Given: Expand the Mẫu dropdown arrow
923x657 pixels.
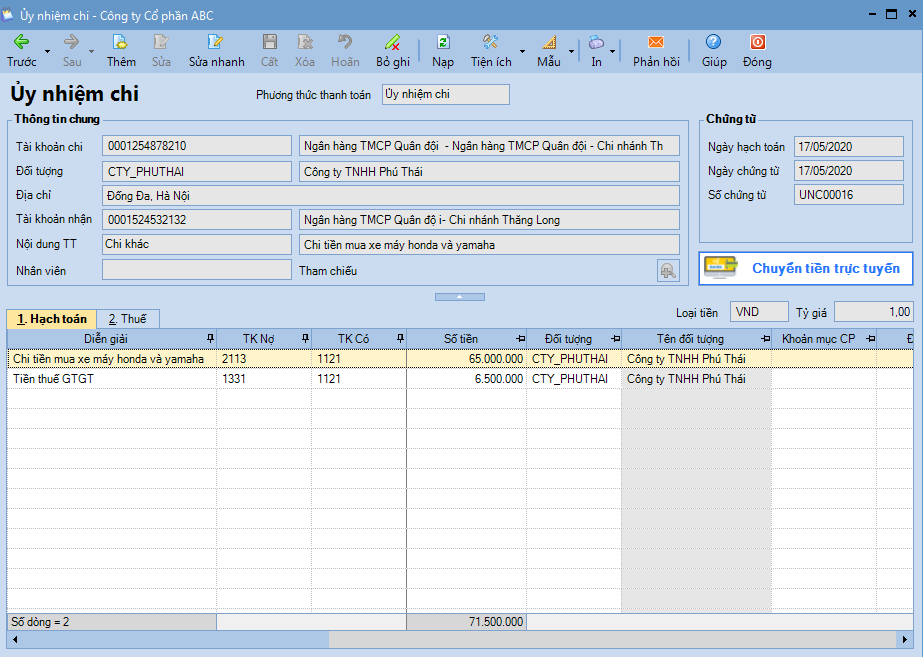Looking at the screenshot, I should [571, 51].
